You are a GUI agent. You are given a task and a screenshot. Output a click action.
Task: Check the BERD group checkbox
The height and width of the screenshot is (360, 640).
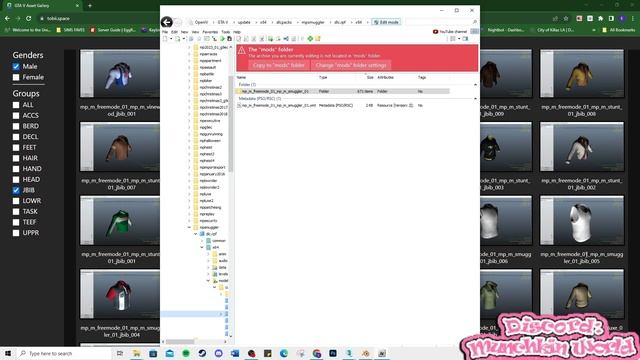[x=16, y=126]
